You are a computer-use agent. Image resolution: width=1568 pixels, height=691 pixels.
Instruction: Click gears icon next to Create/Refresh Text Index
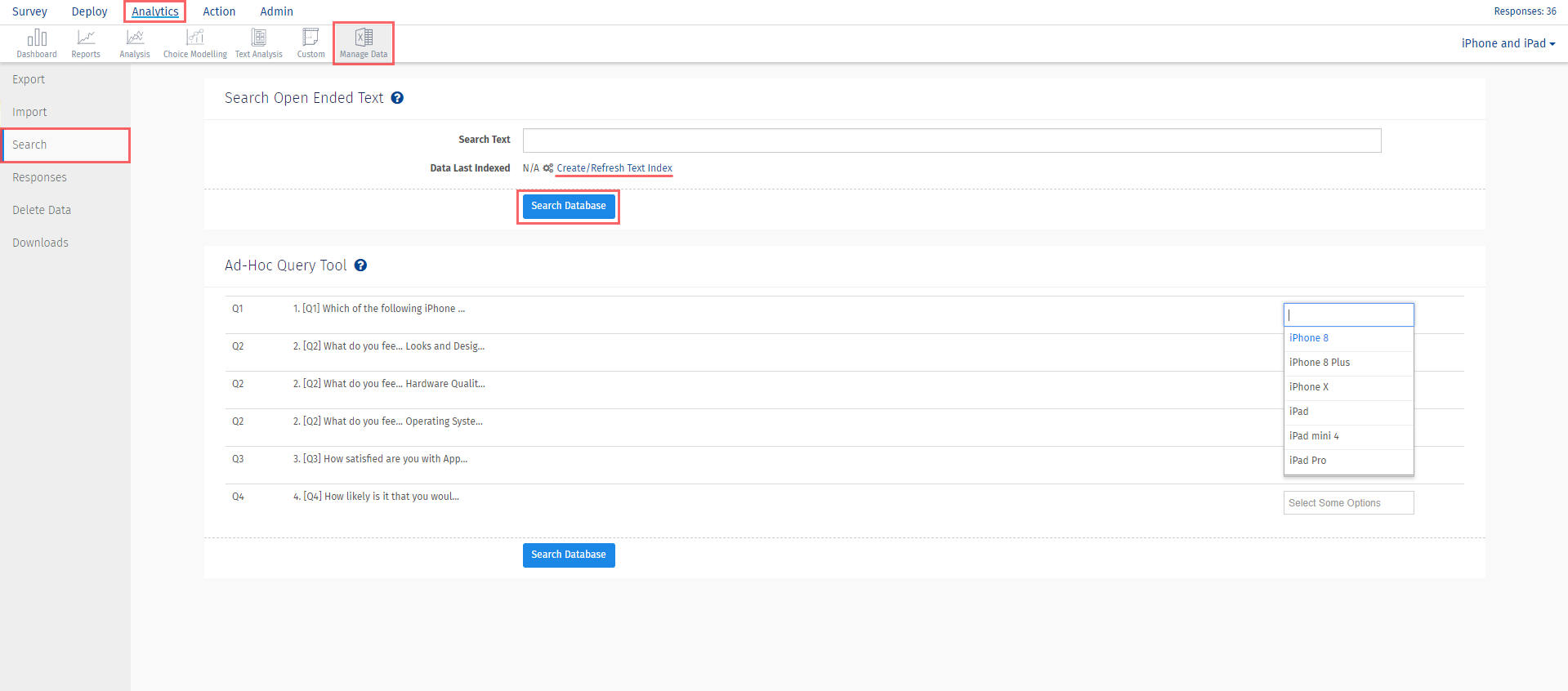tap(548, 168)
